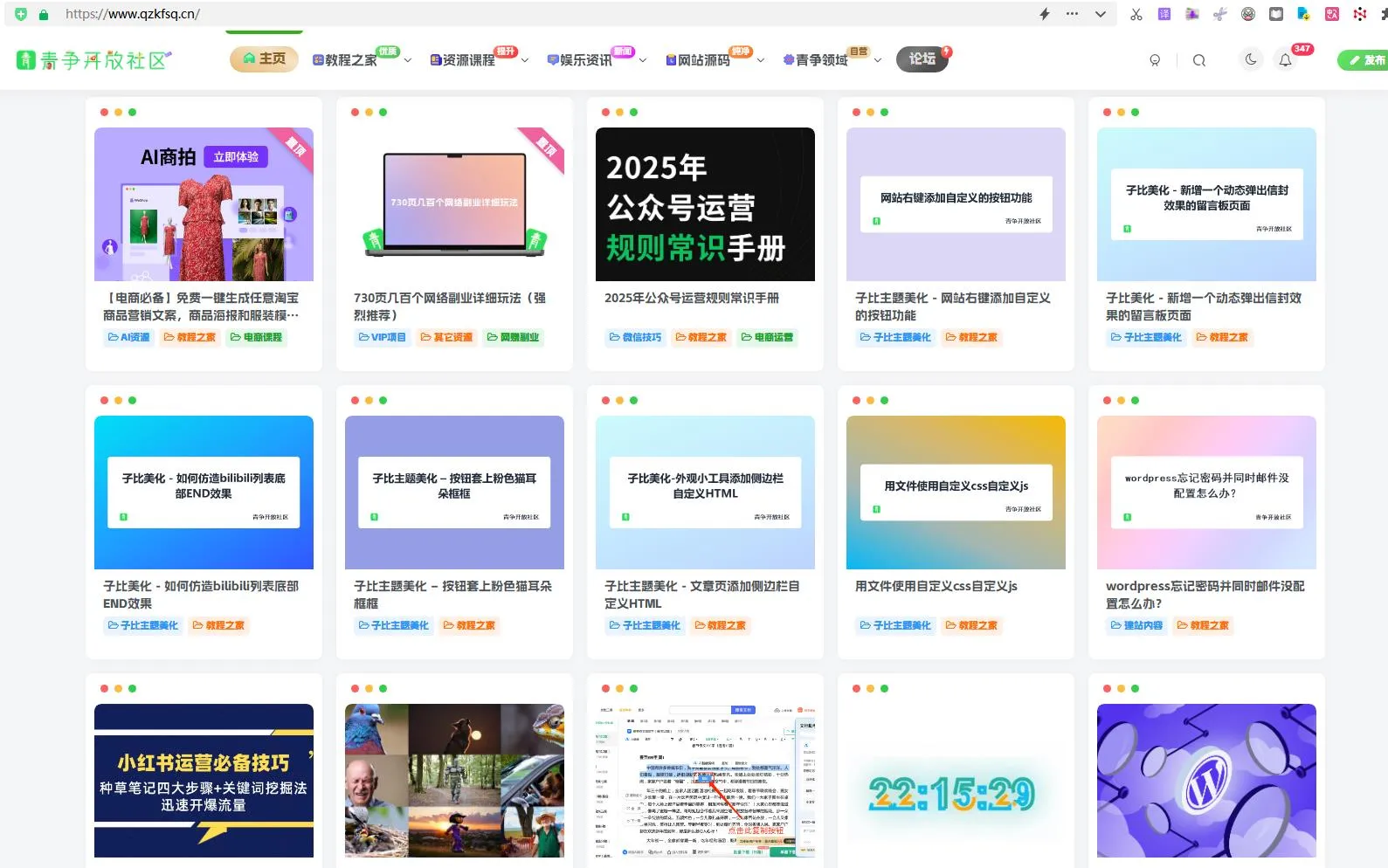Open the 青争领域 menu
The height and width of the screenshot is (868, 1388).
[x=816, y=59]
